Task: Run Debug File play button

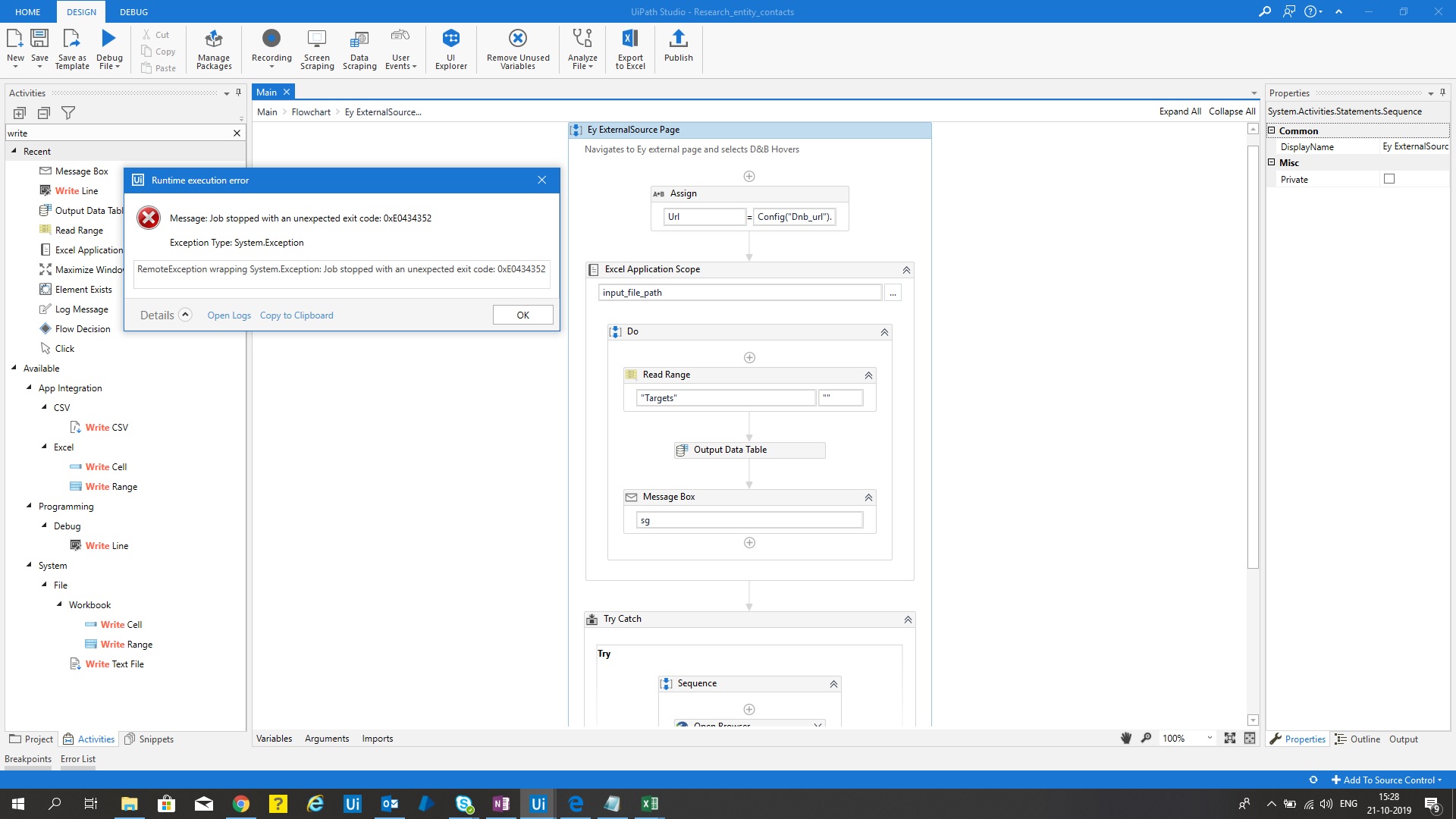Action: pos(109,38)
